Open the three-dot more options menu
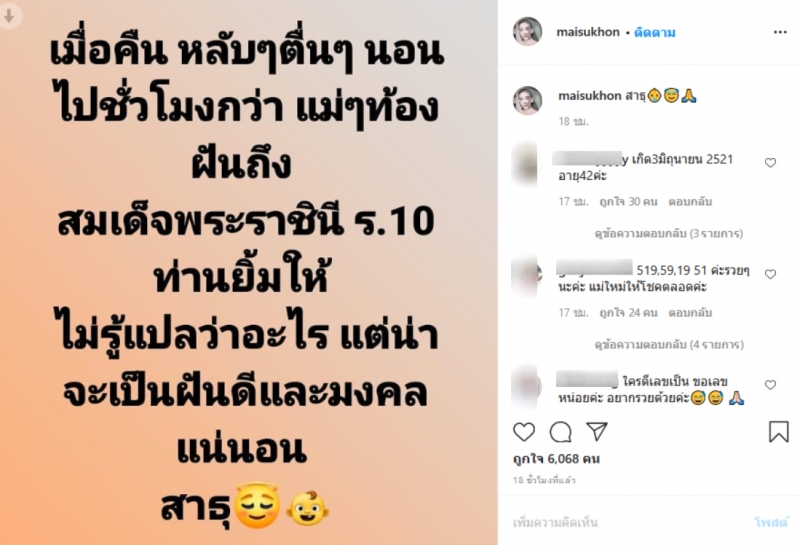800x545 pixels. point(780,32)
